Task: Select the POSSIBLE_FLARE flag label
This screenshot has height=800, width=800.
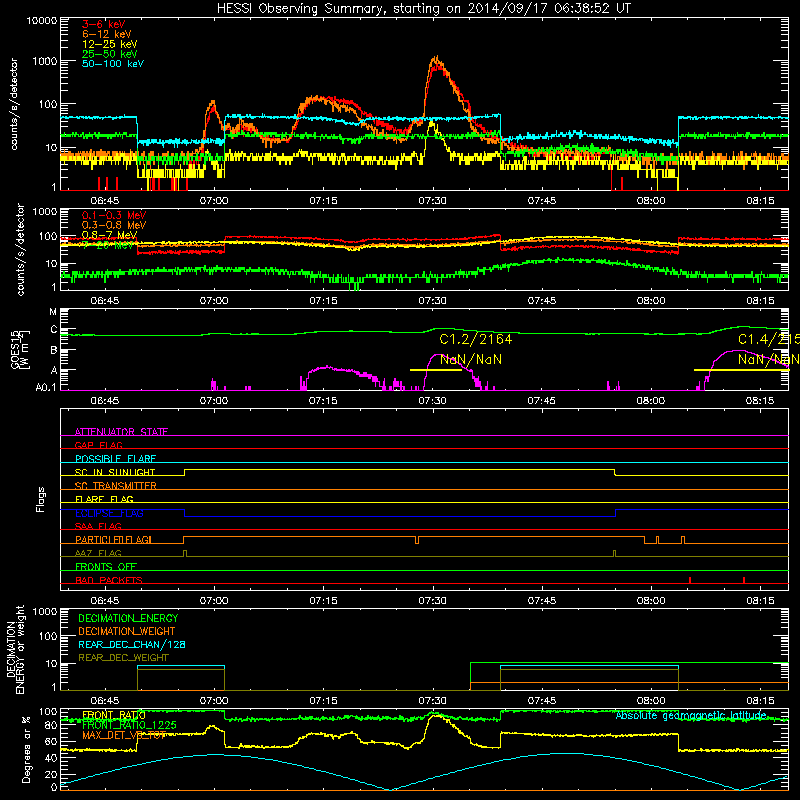Action: tap(115, 459)
